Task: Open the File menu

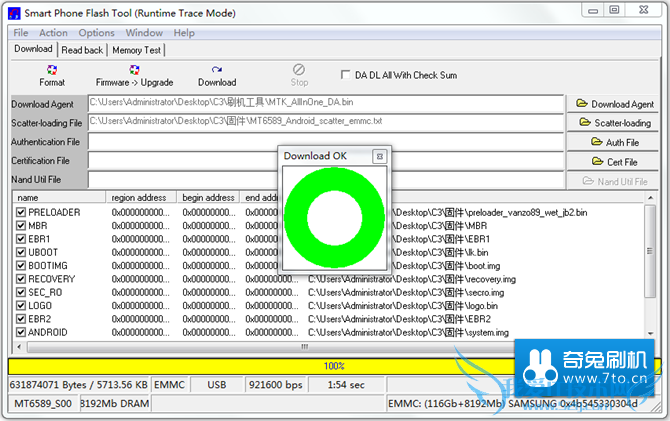Action: 21,33
